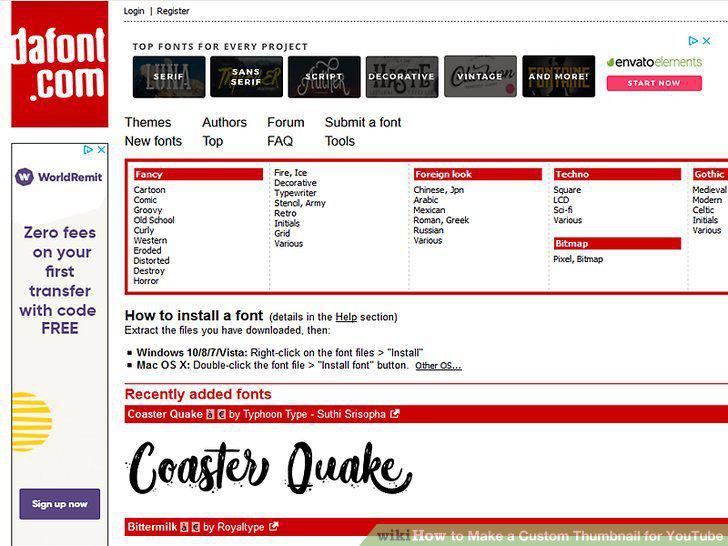Click the Start Now button

coord(654,83)
